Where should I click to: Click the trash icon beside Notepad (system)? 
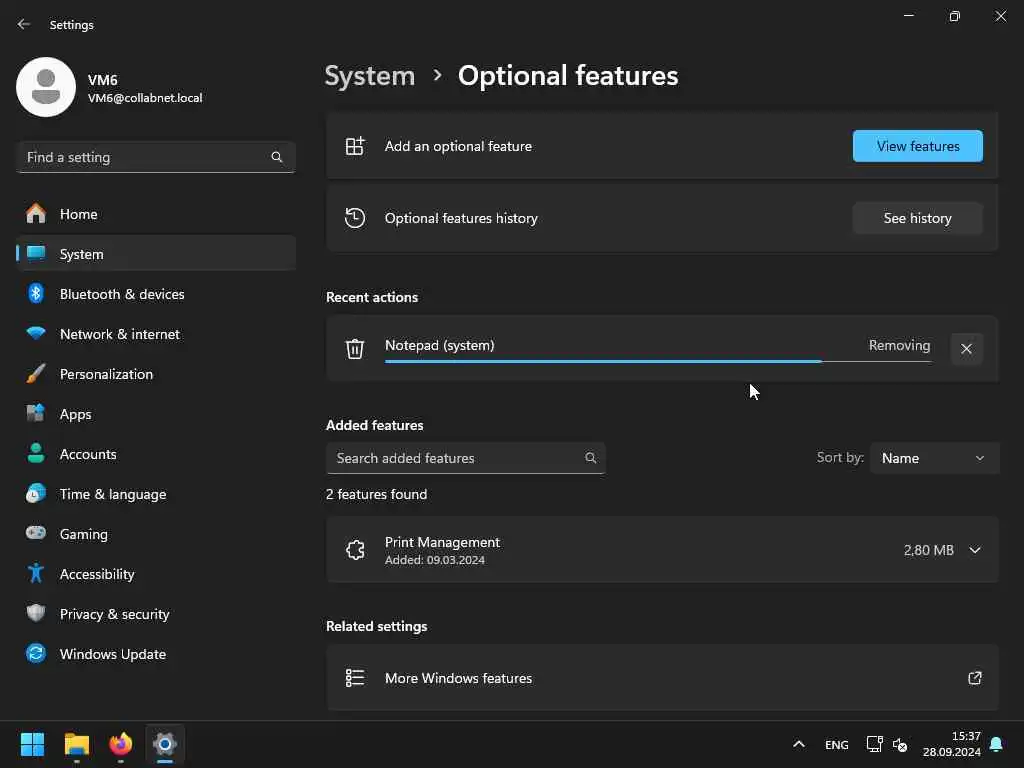[x=355, y=348]
